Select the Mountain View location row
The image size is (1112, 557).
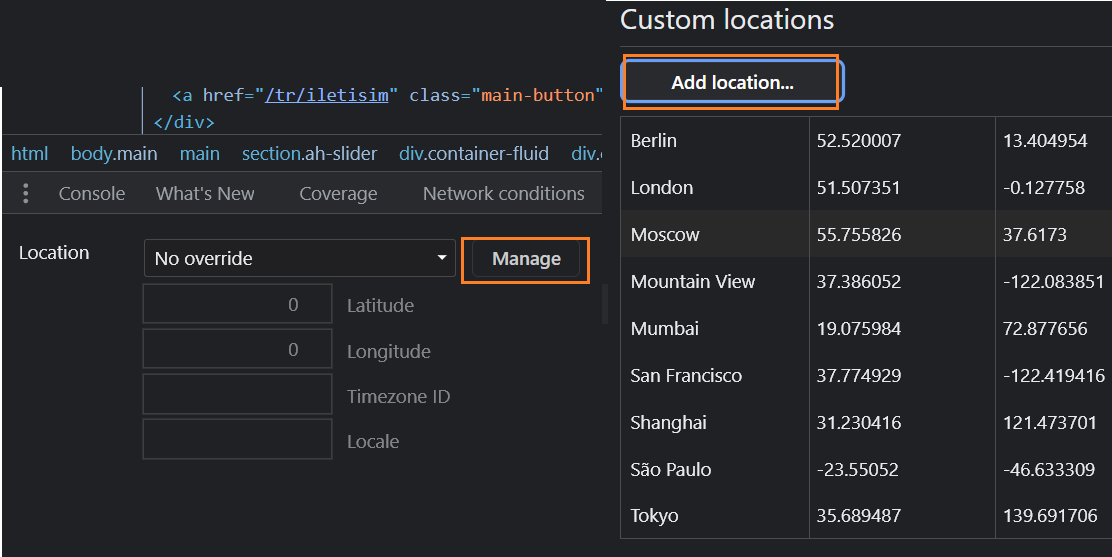866,281
